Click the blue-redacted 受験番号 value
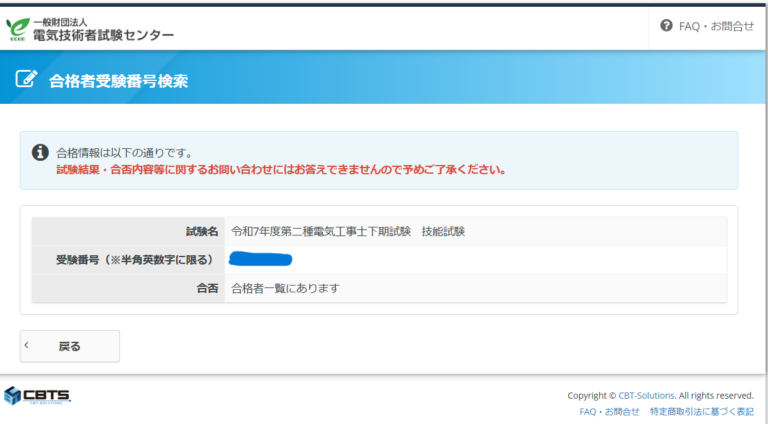This screenshot has width=768, height=424. (x=260, y=260)
